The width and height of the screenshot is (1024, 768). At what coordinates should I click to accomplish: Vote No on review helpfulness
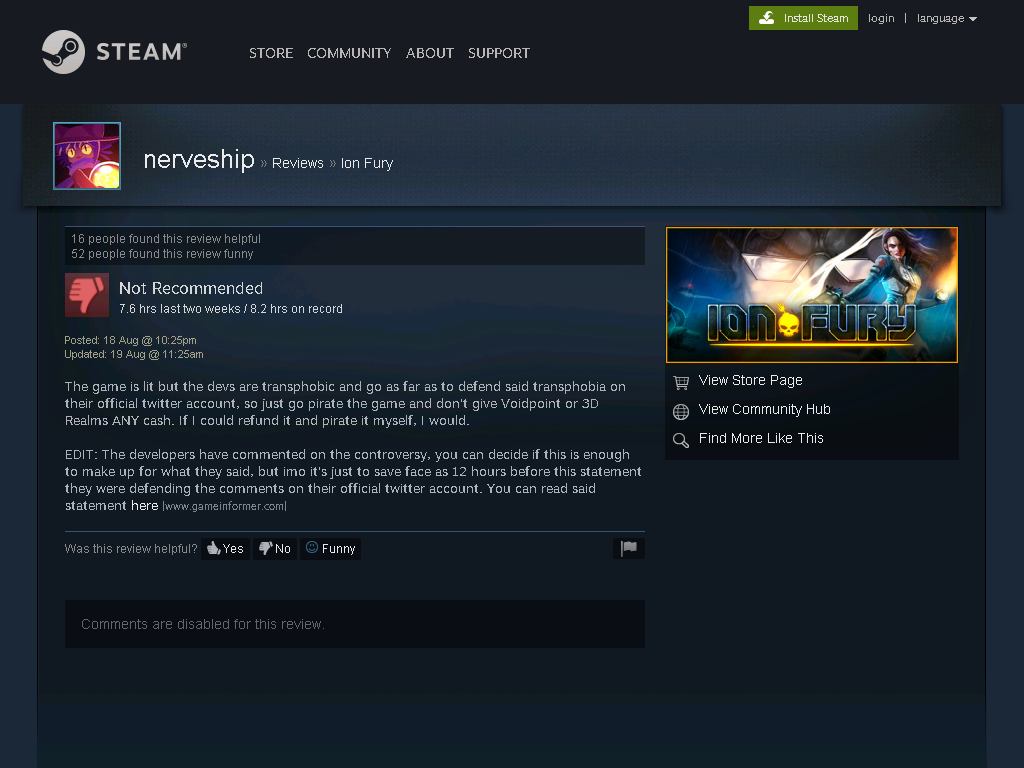pos(275,549)
